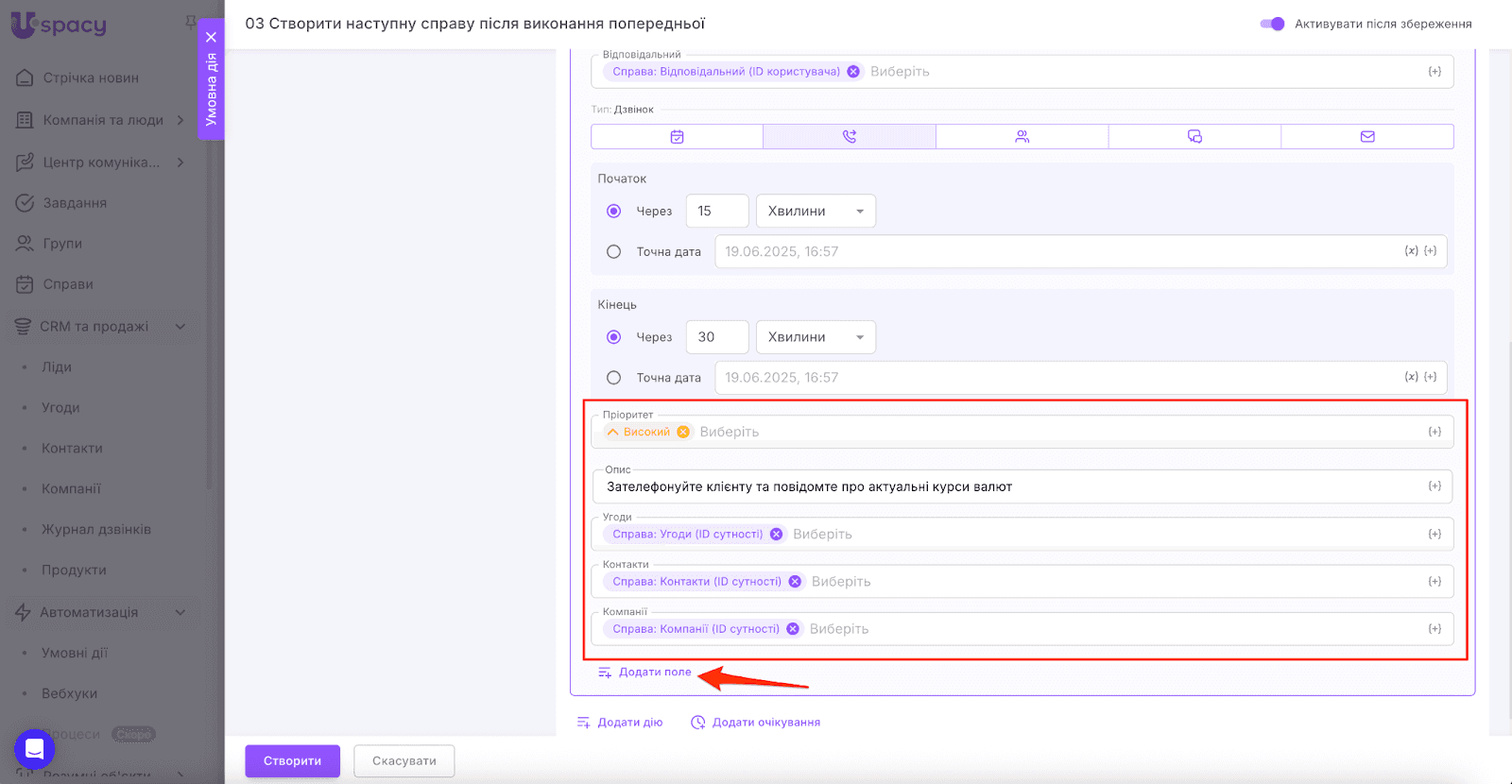Select the calendar event type icon
1512x784 pixels.
pyautogui.click(x=677, y=137)
